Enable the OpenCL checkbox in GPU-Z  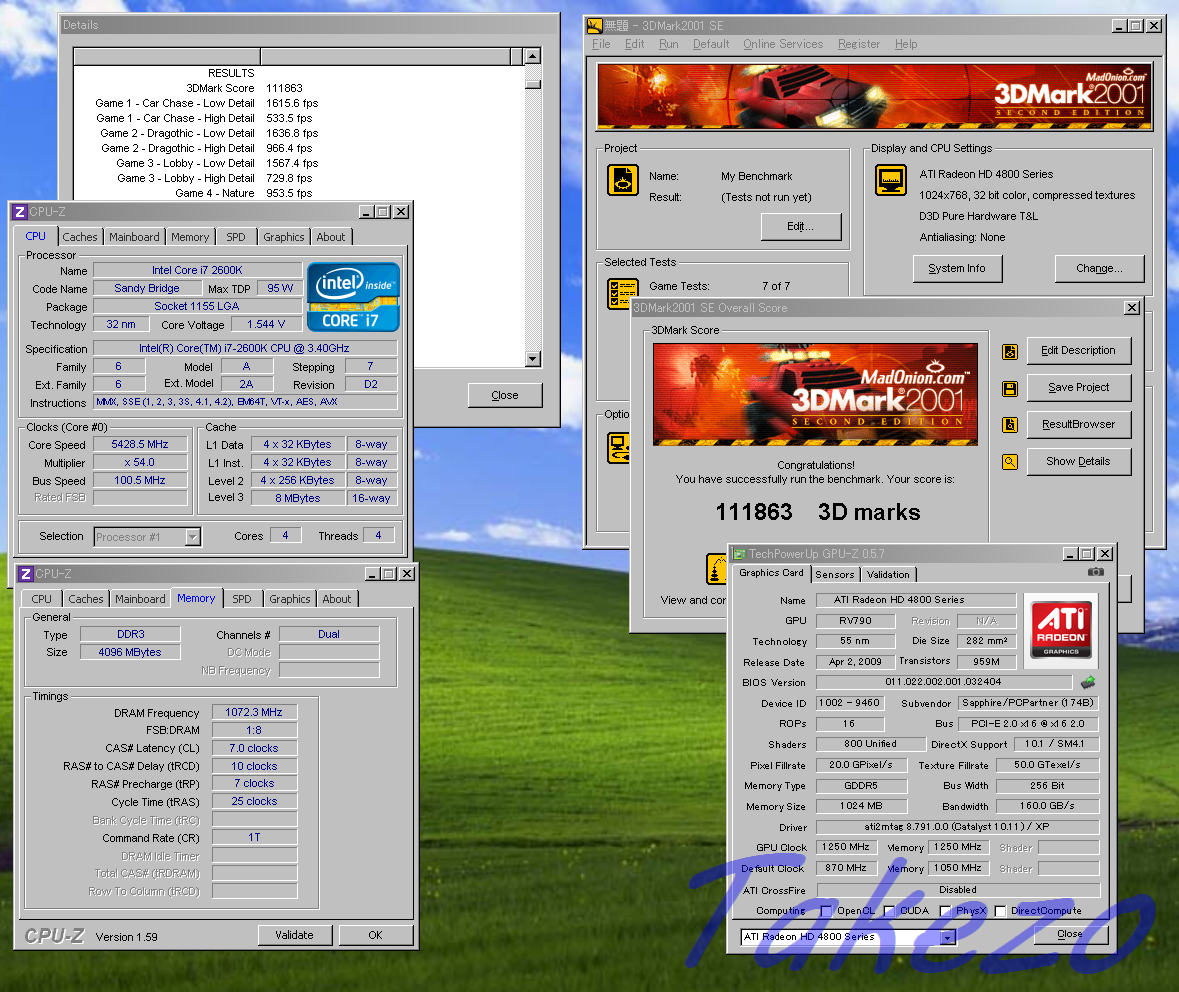[826, 911]
